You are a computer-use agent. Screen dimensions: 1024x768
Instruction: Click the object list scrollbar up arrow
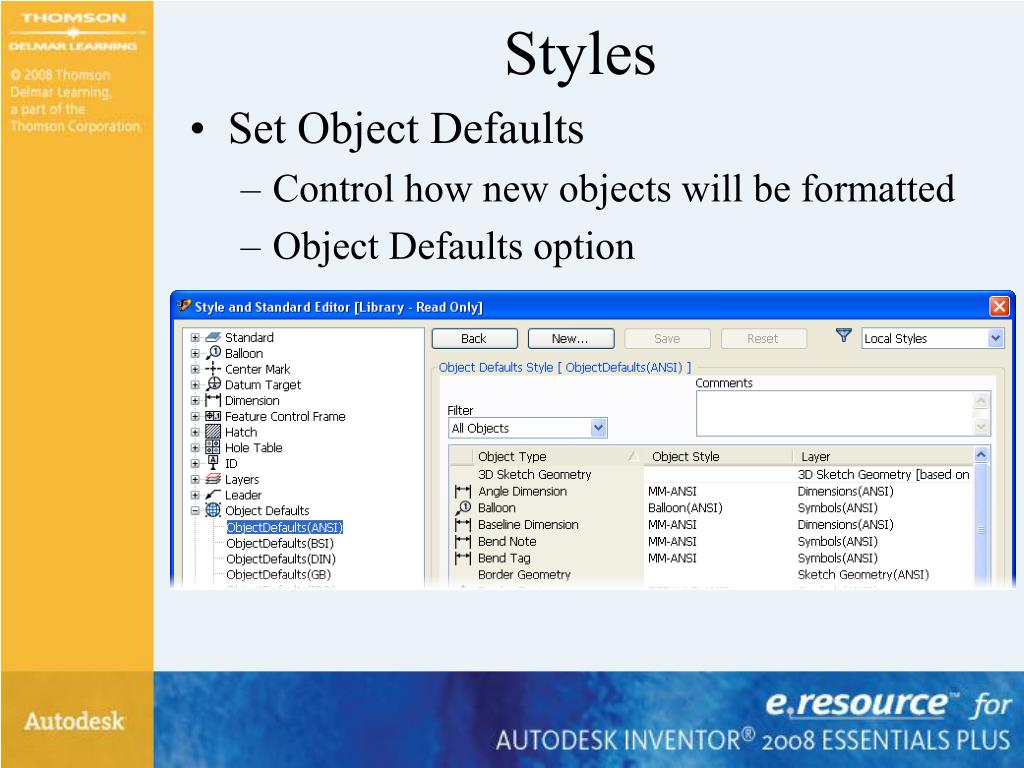point(981,456)
